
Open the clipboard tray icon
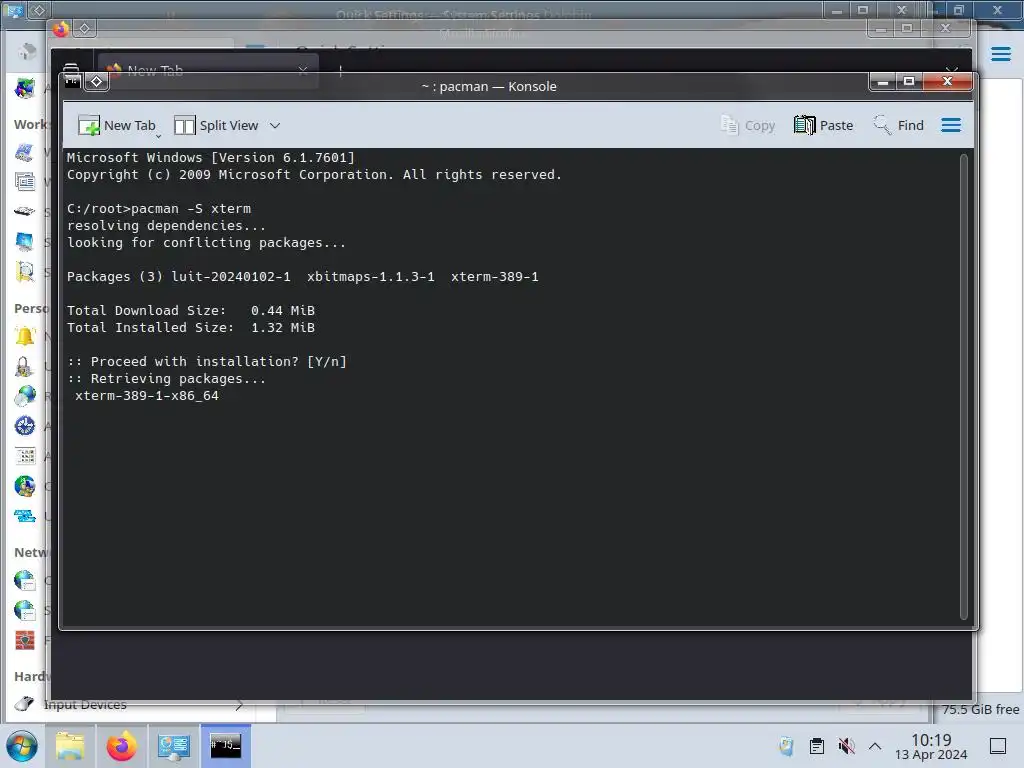tap(816, 746)
